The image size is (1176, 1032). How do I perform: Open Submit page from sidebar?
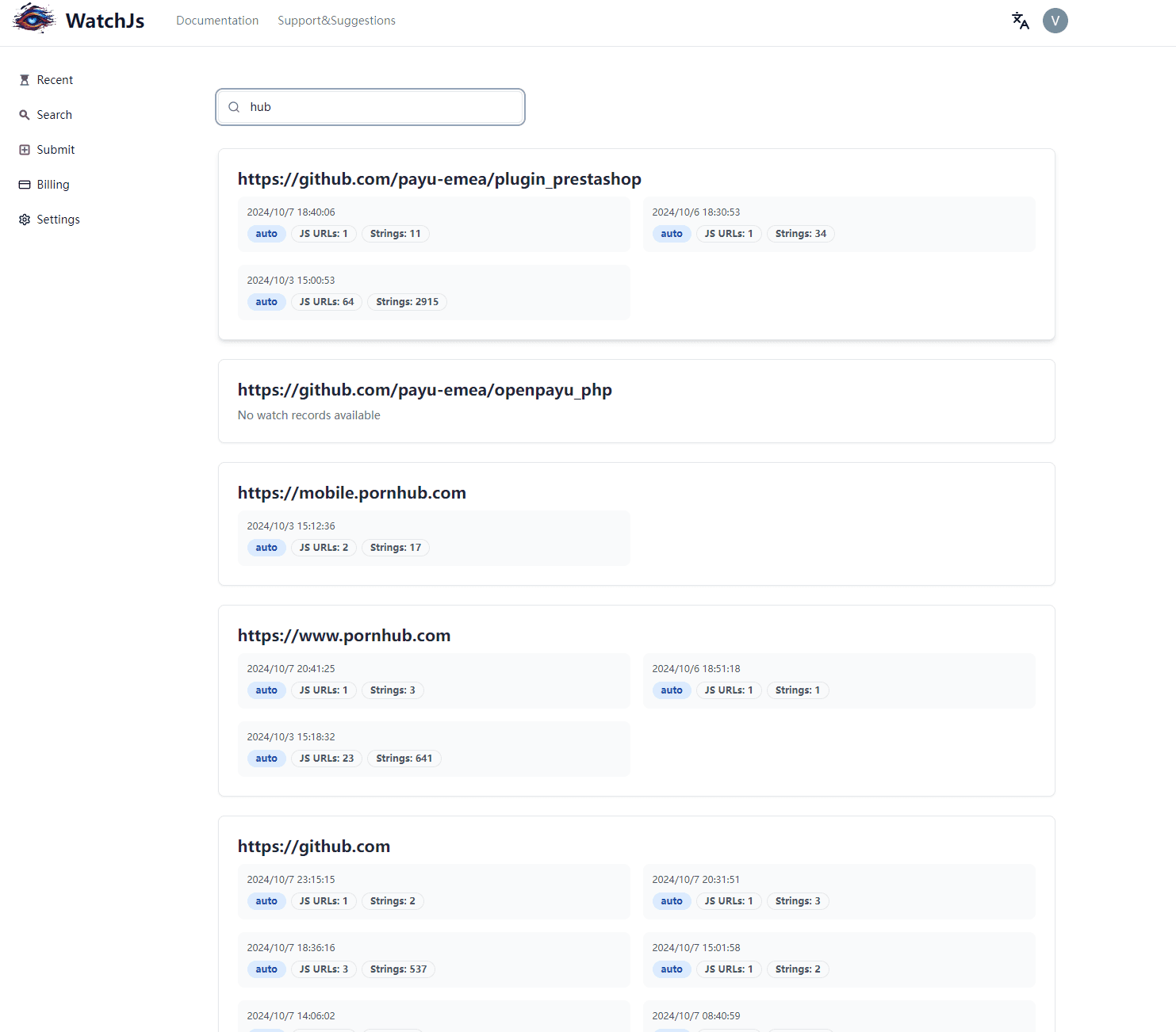pyautogui.click(x=56, y=150)
